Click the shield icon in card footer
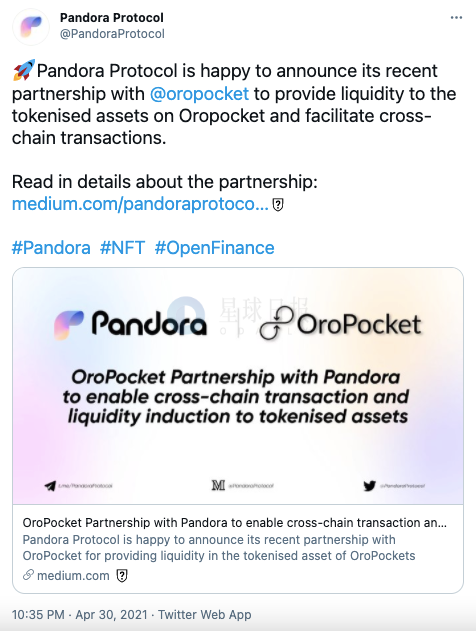This screenshot has width=476, height=631. pos(122,576)
